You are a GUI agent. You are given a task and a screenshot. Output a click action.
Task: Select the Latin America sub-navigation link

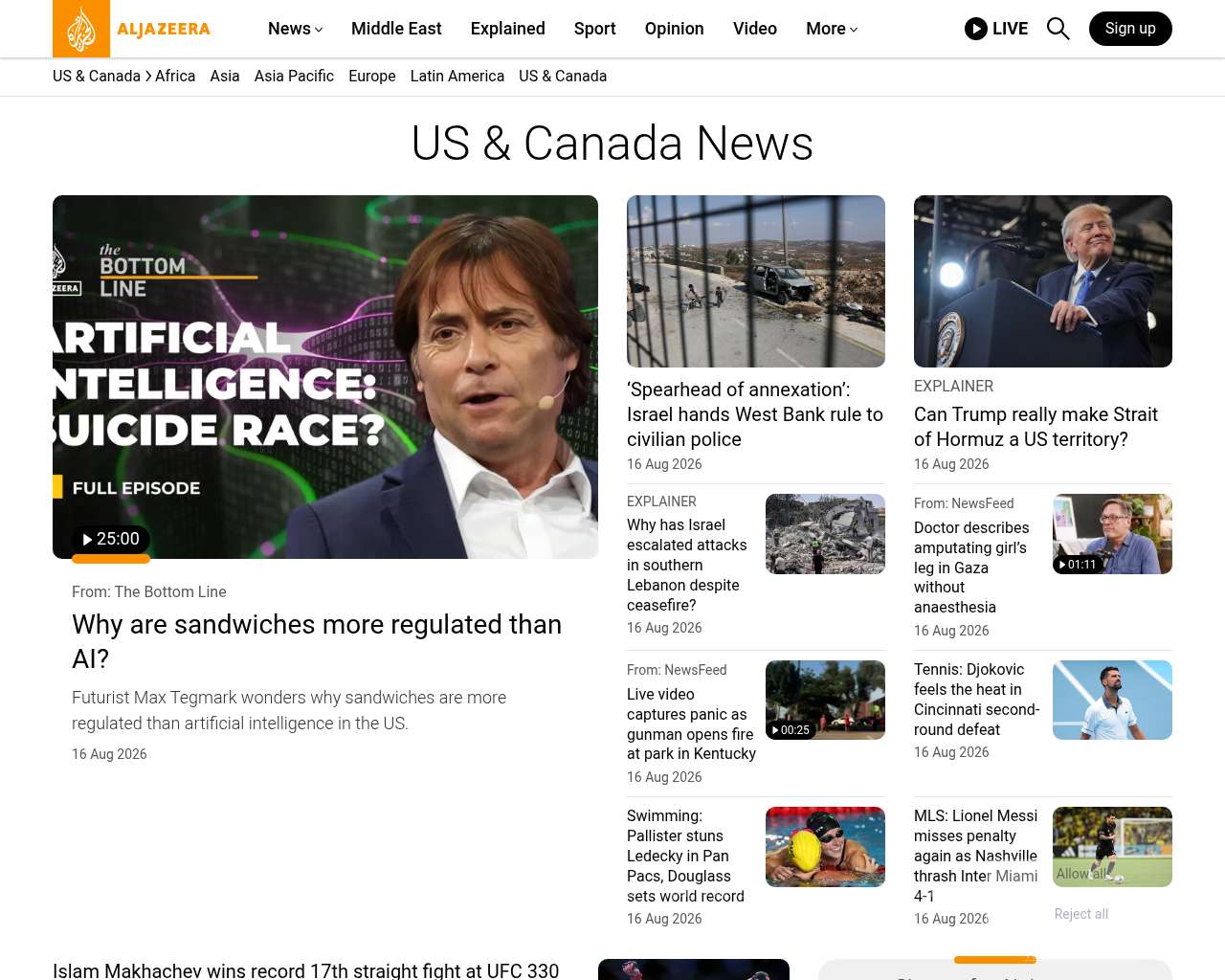(x=457, y=76)
